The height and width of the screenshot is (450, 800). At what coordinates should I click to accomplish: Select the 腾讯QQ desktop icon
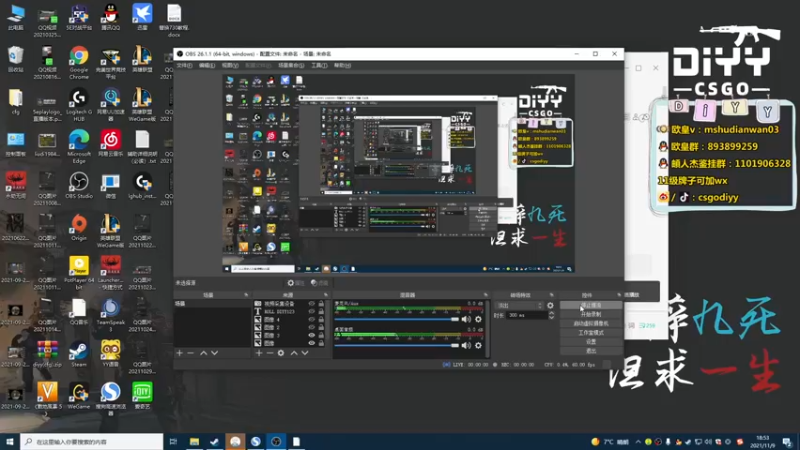[x=110, y=17]
